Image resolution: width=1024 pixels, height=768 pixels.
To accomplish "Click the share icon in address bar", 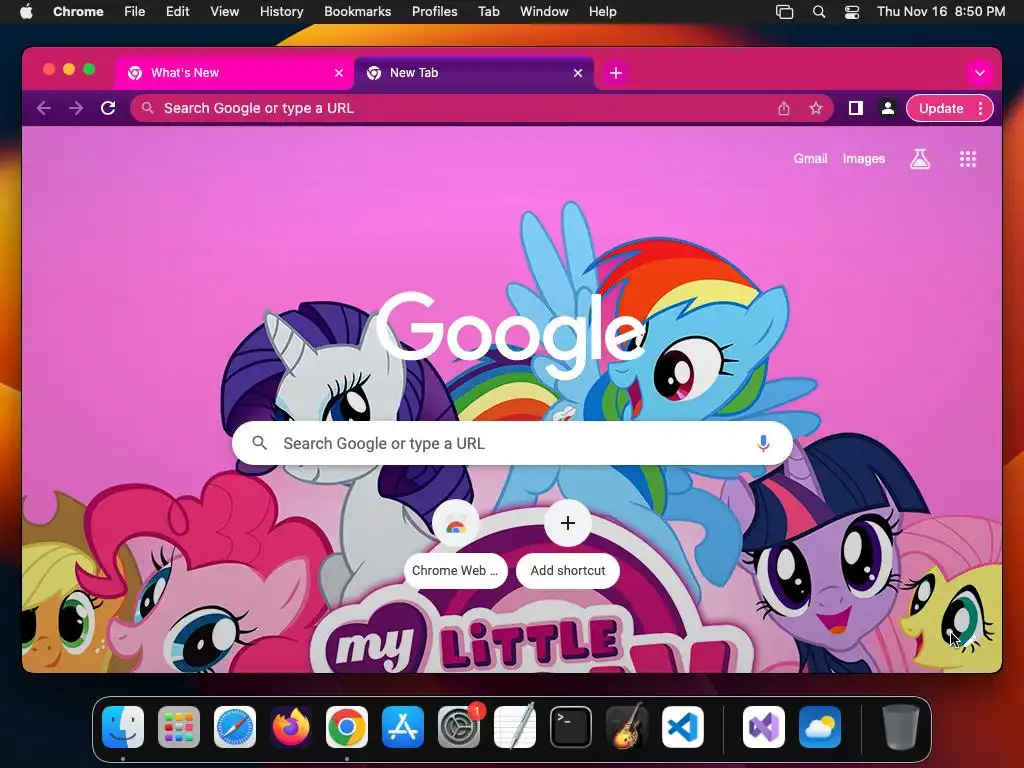I will 784,108.
